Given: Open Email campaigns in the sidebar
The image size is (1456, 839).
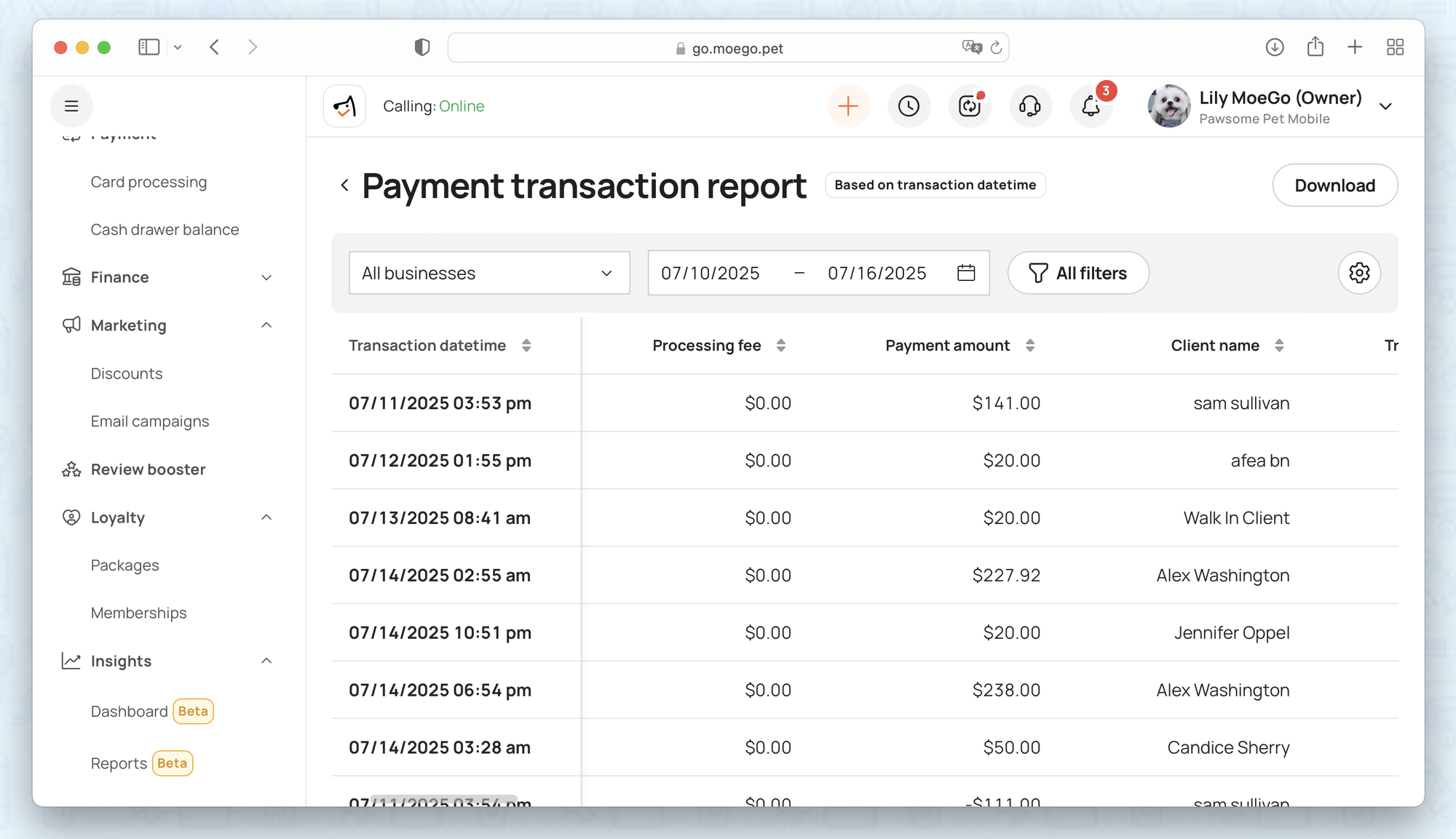Looking at the screenshot, I should [150, 421].
